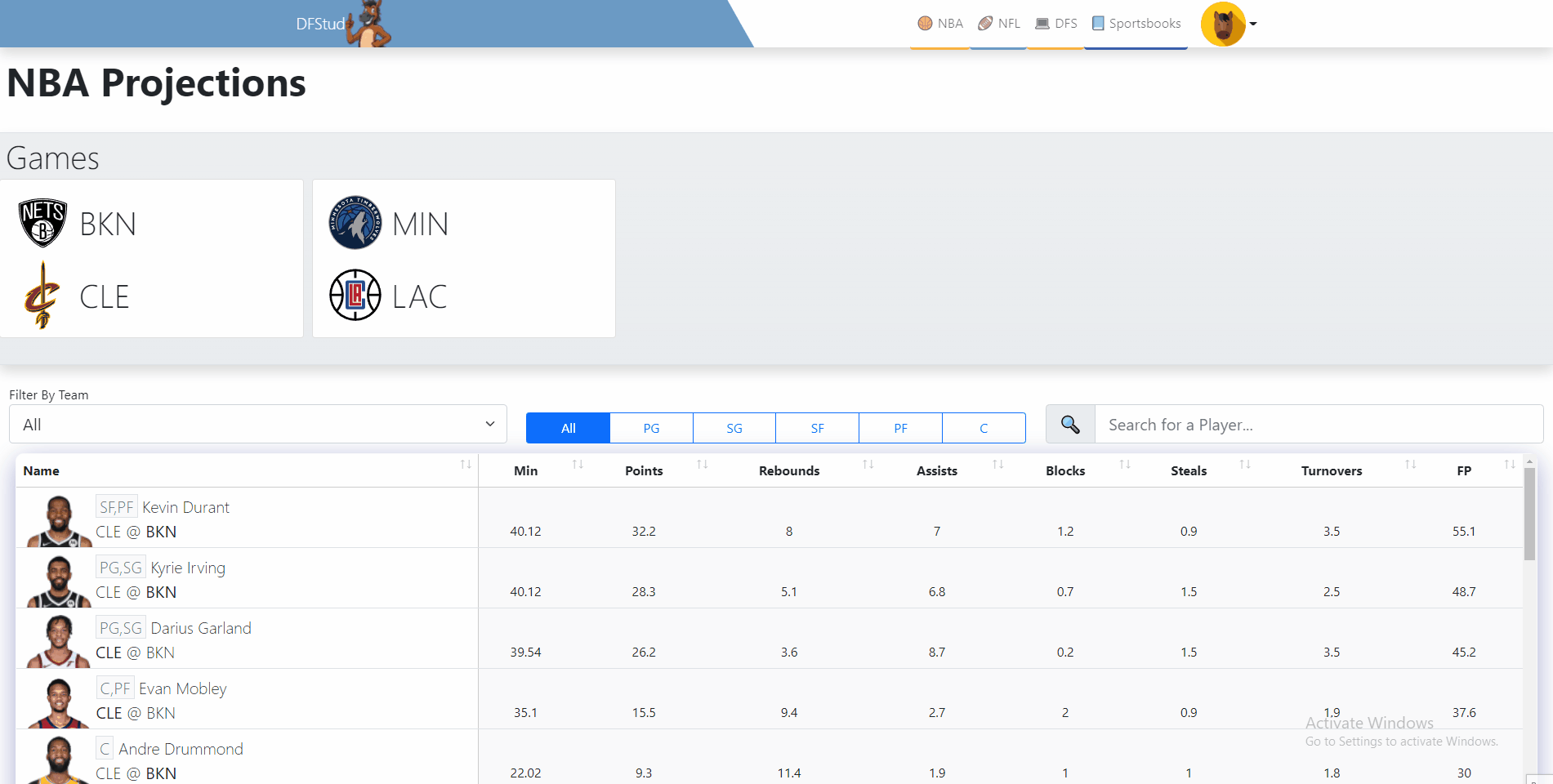The image size is (1553, 784).
Task: Sort table by Name column arrows
Action: click(x=466, y=465)
